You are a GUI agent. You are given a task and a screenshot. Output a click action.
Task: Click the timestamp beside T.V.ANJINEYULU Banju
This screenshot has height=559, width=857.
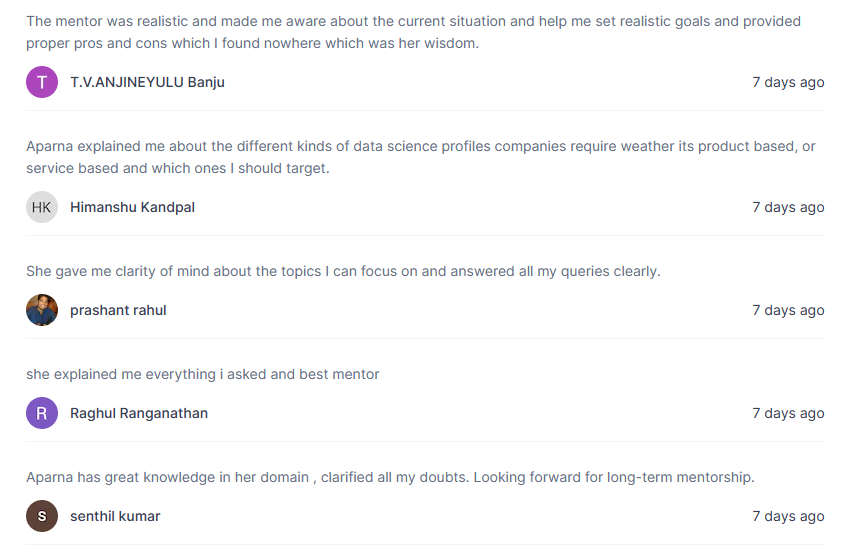pos(788,83)
